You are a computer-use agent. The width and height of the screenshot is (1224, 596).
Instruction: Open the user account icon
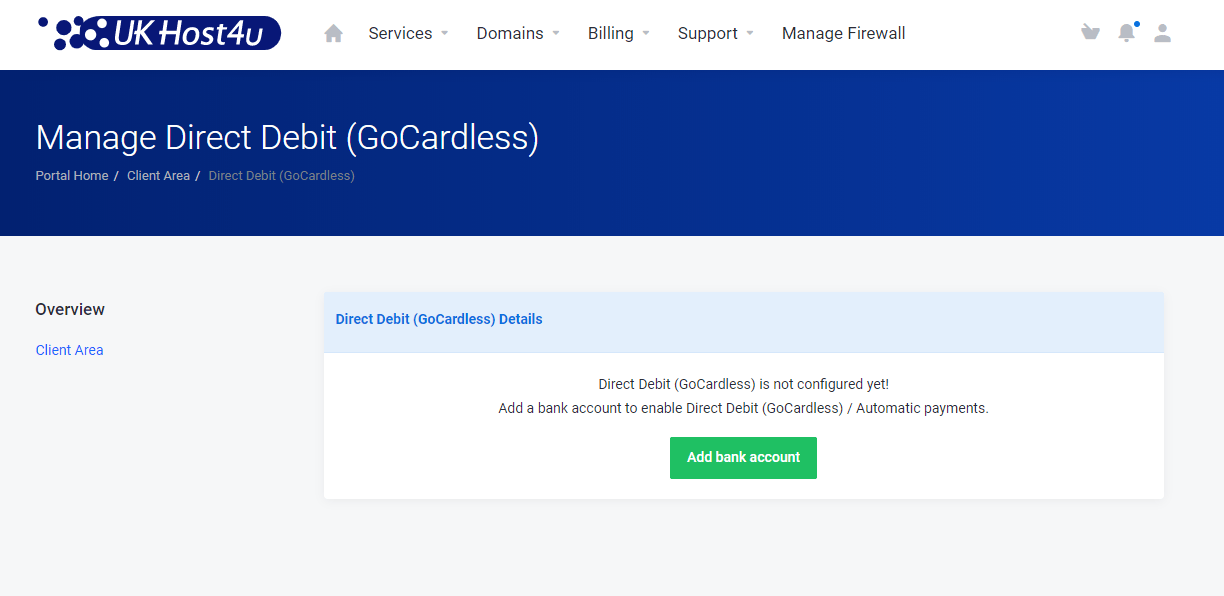[x=1162, y=33]
